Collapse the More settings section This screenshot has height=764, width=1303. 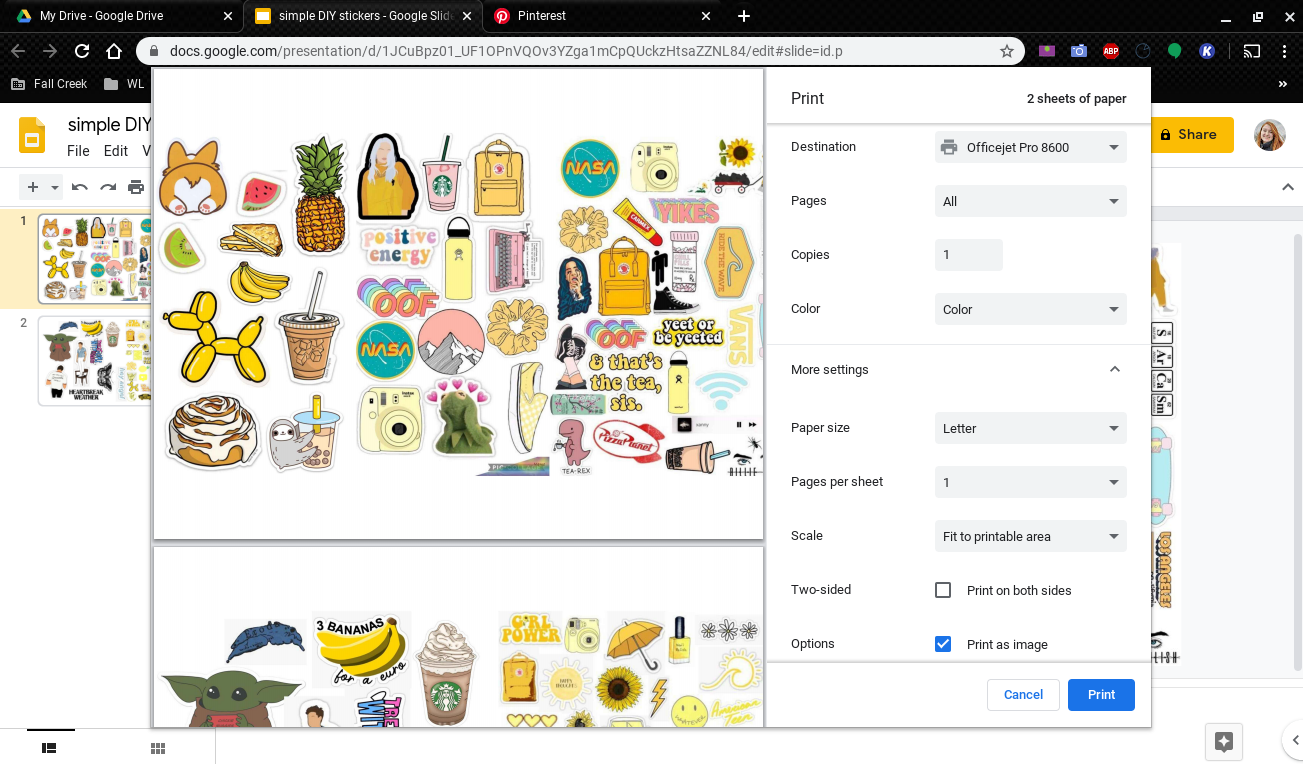point(1114,369)
